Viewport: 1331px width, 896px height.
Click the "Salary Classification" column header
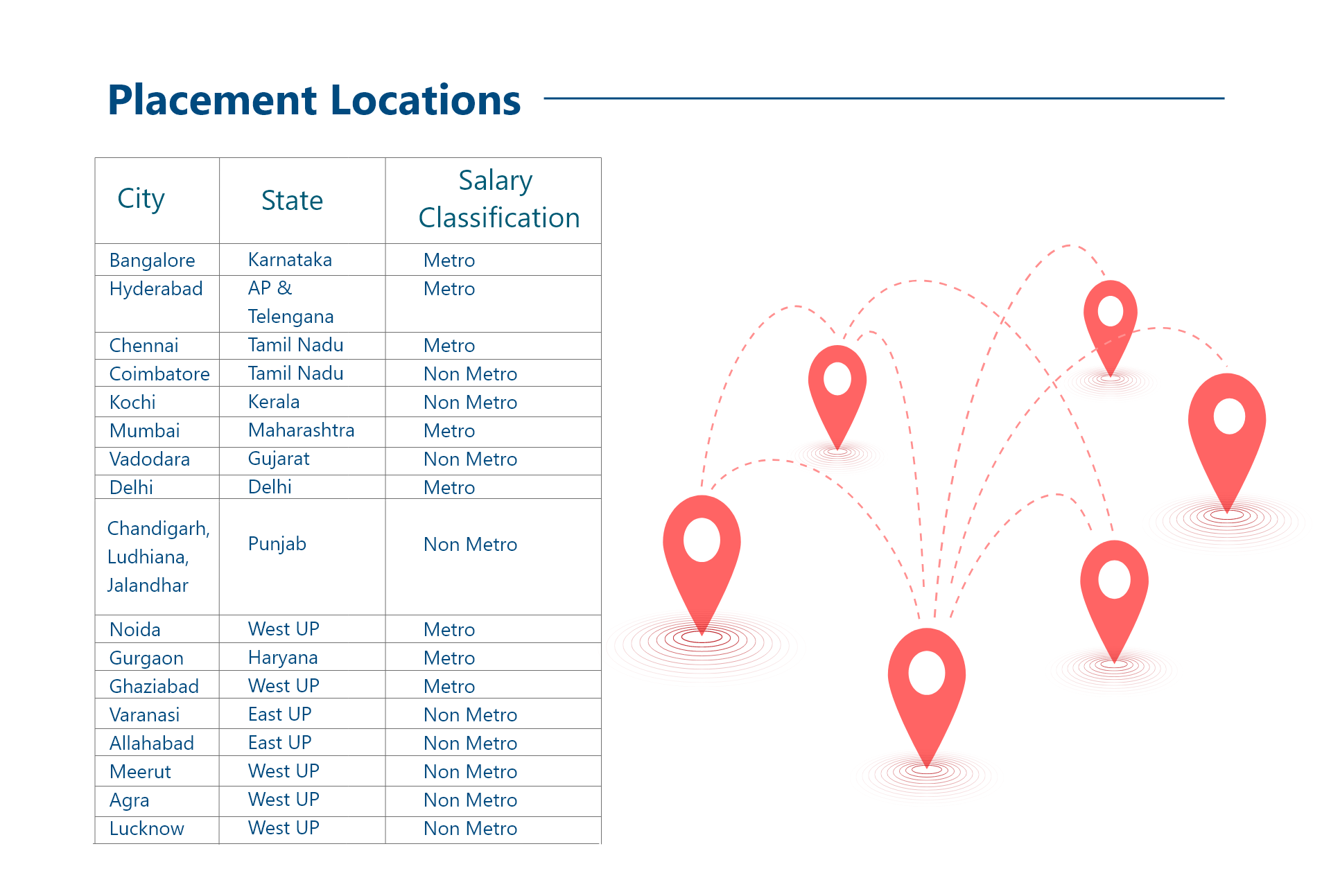click(x=498, y=200)
